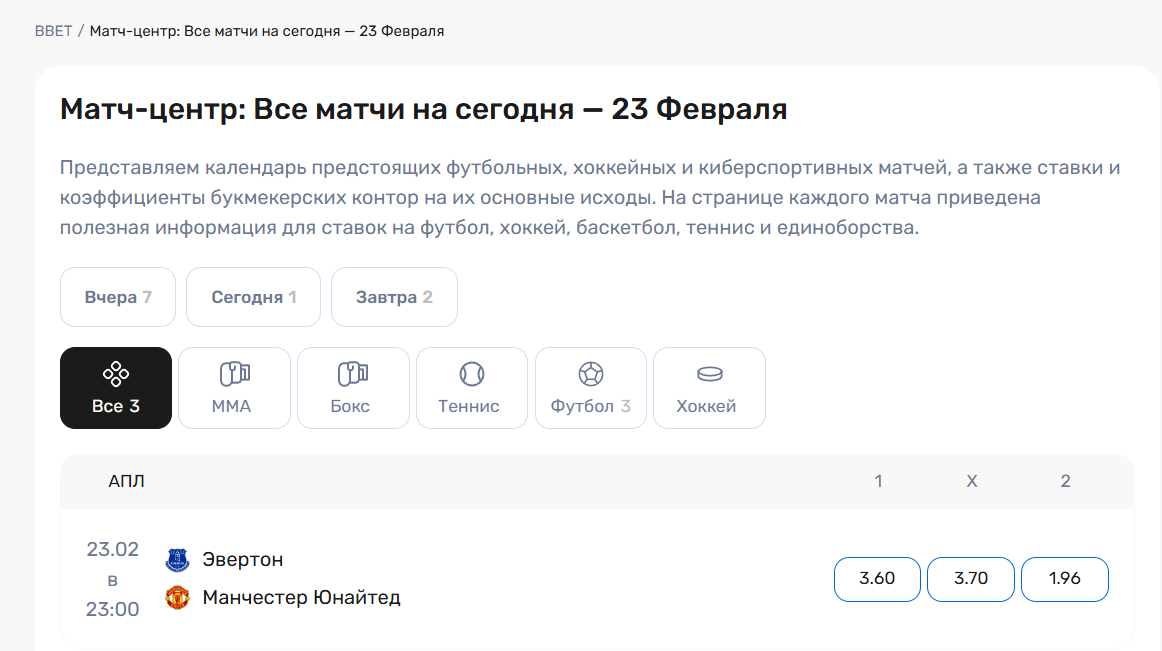
Task: Toggle the Вчера 7 day filter
Action: point(117,296)
